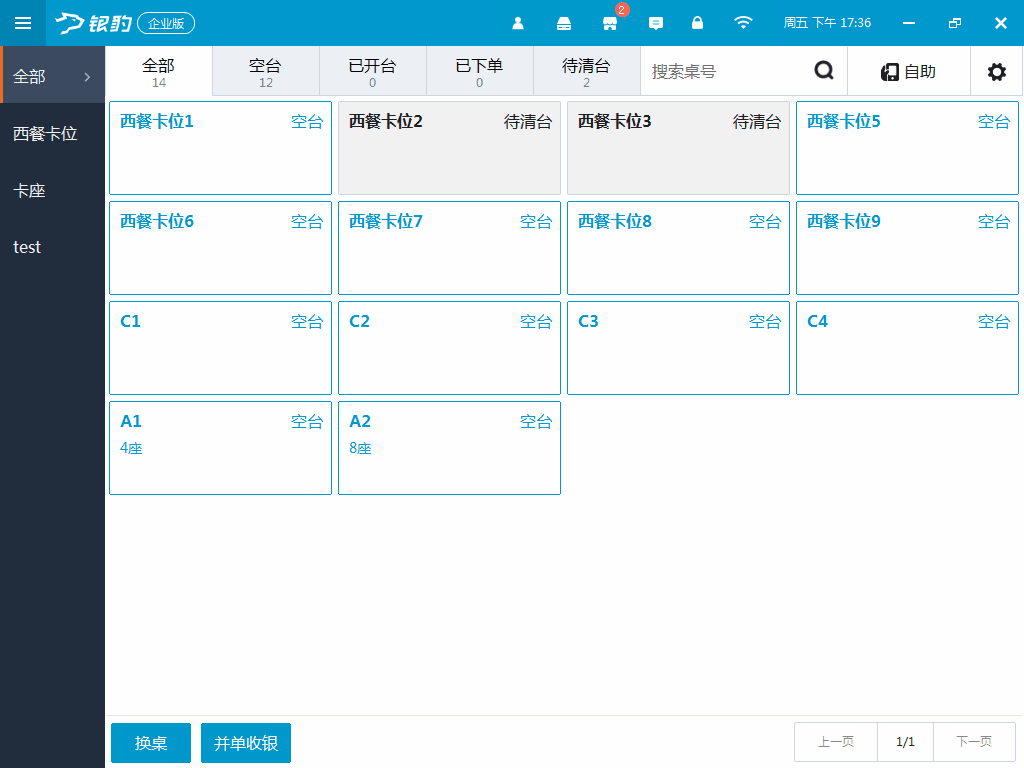Lock the screen with the padlock icon
The image size is (1024, 768).
tap(697, 23)
